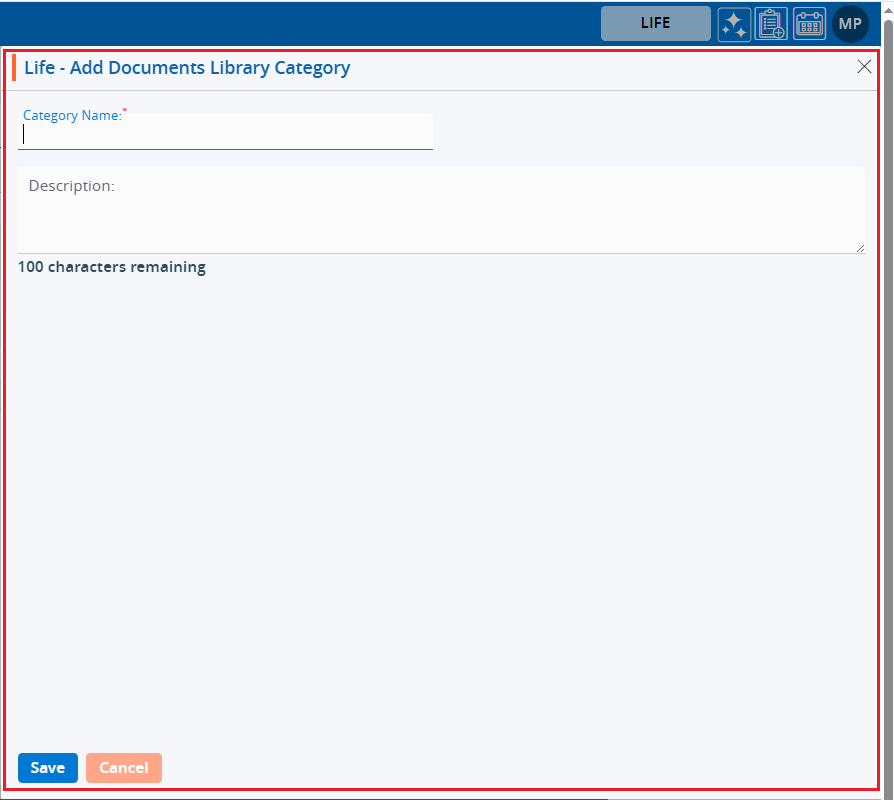The width and height of the screenshot is (894, 800).
Task: Save the new category
Action: pos(47,768)
